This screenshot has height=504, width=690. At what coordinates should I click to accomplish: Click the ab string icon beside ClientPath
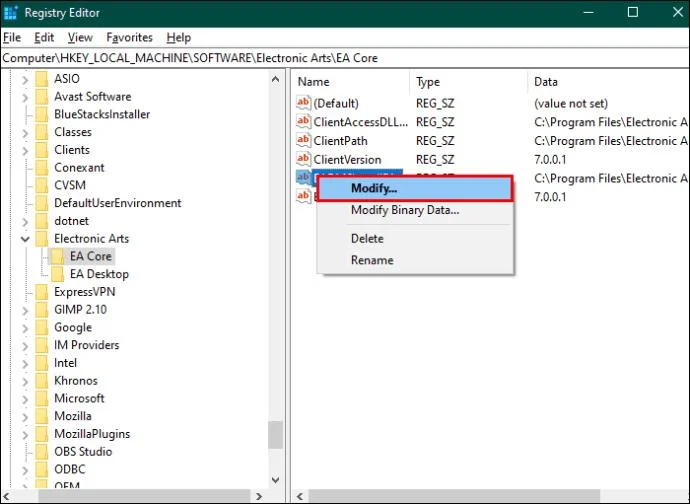tap(304, 141)
